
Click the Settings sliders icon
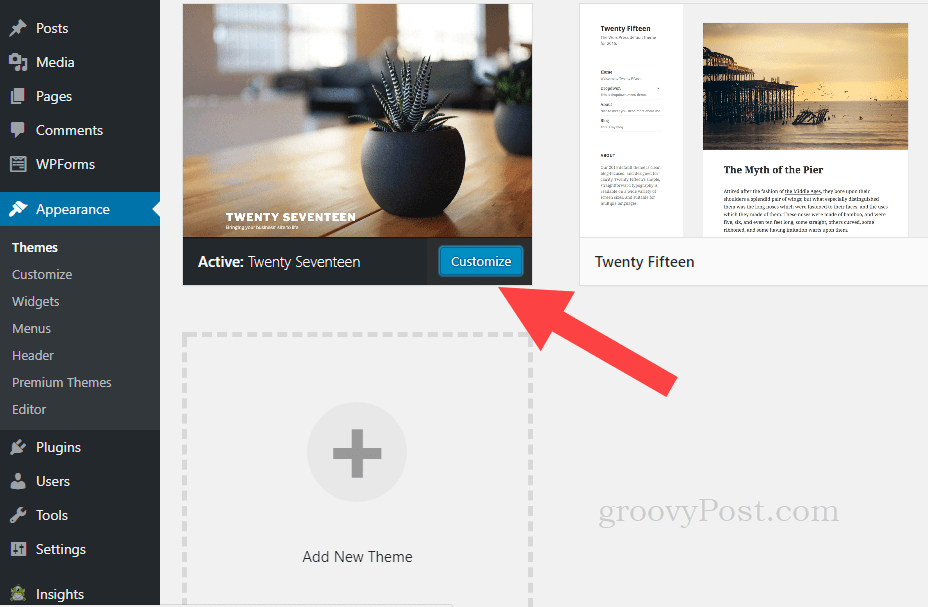[x=18, y=549]
